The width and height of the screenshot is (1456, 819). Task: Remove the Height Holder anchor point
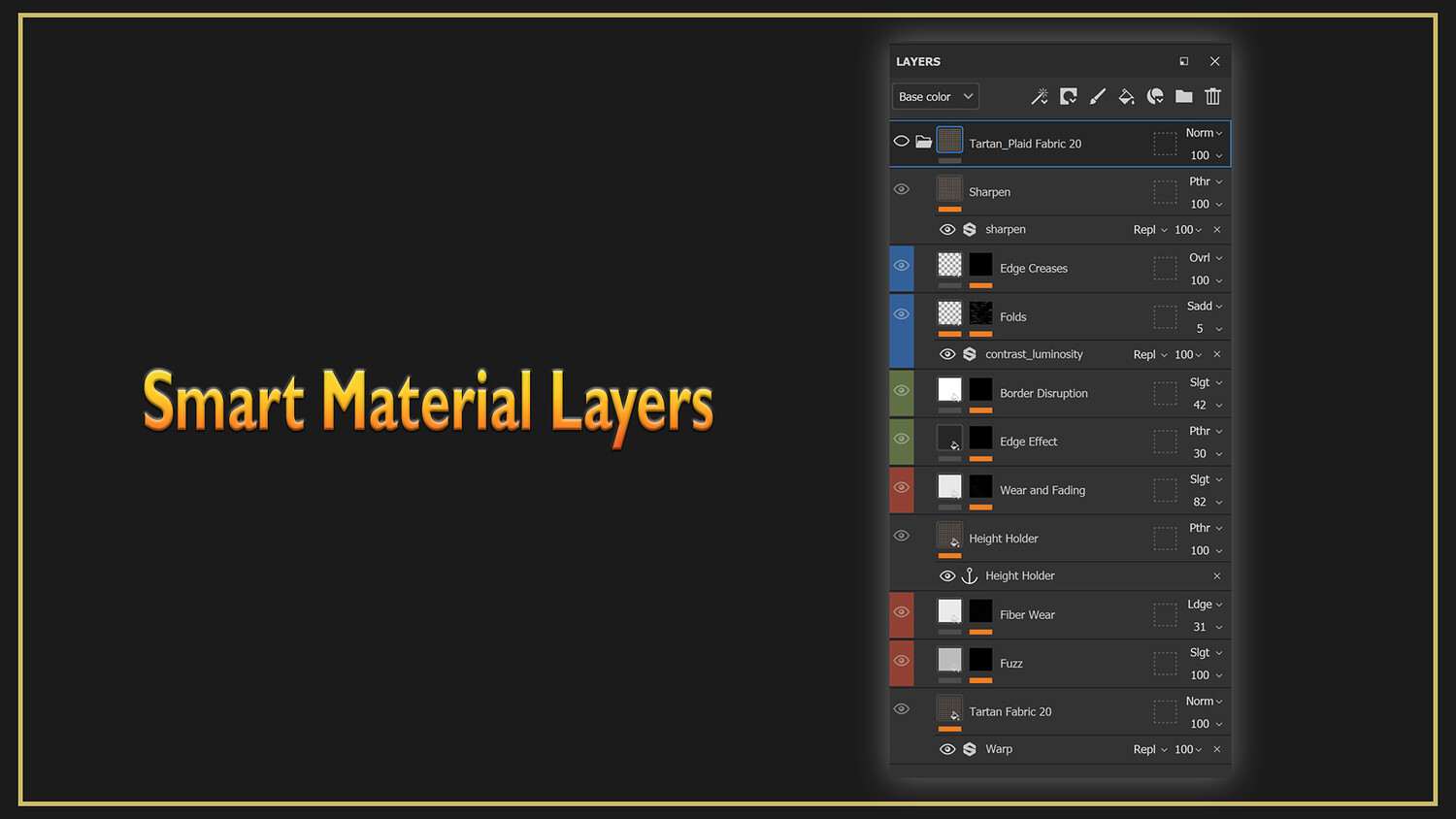click(1217, 576)
